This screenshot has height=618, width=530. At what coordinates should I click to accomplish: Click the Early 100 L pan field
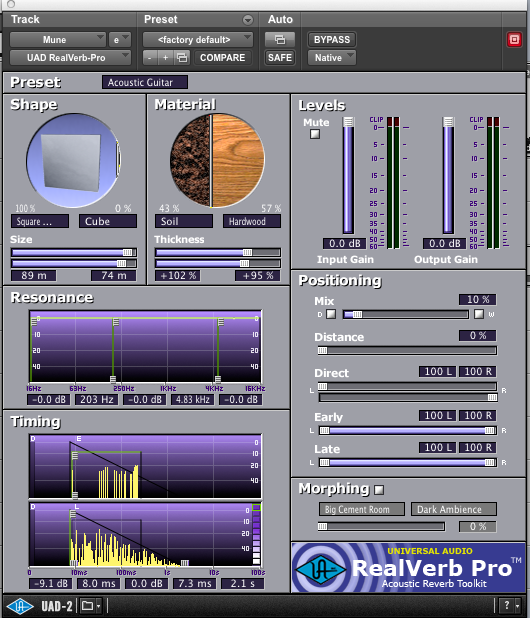[x=437, y=415]
